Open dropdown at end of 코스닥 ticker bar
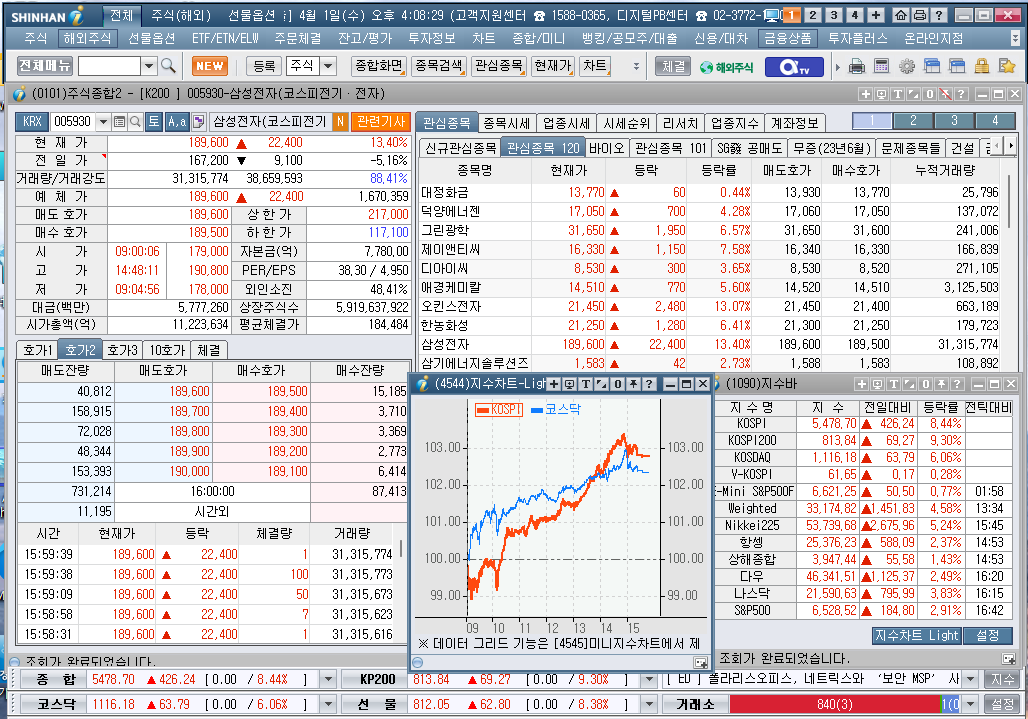The height and width of the screenshot is (719, 1028). click(329, 704)
